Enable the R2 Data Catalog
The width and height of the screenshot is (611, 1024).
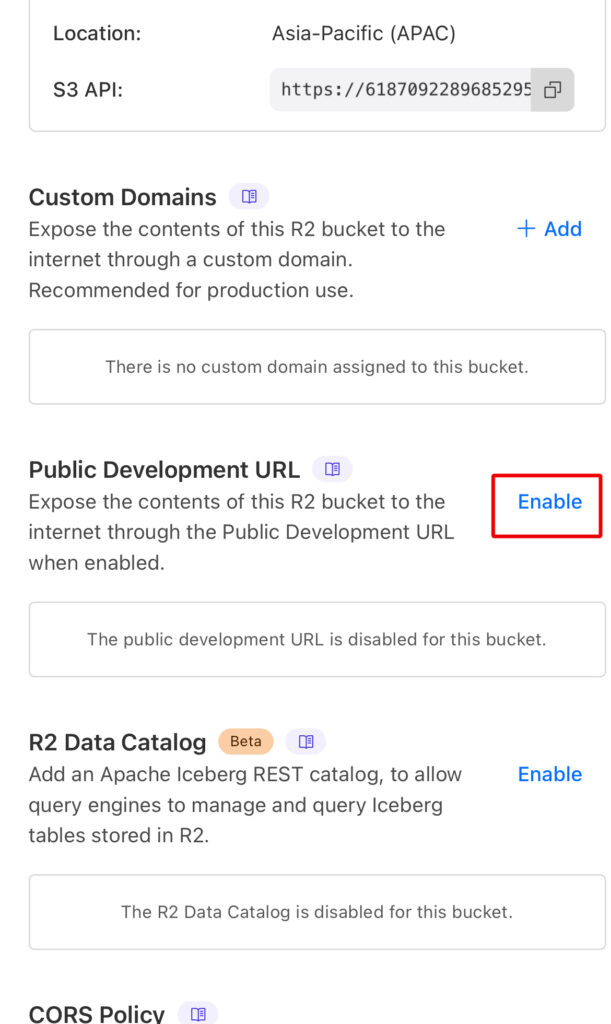[x=549, y=775]
